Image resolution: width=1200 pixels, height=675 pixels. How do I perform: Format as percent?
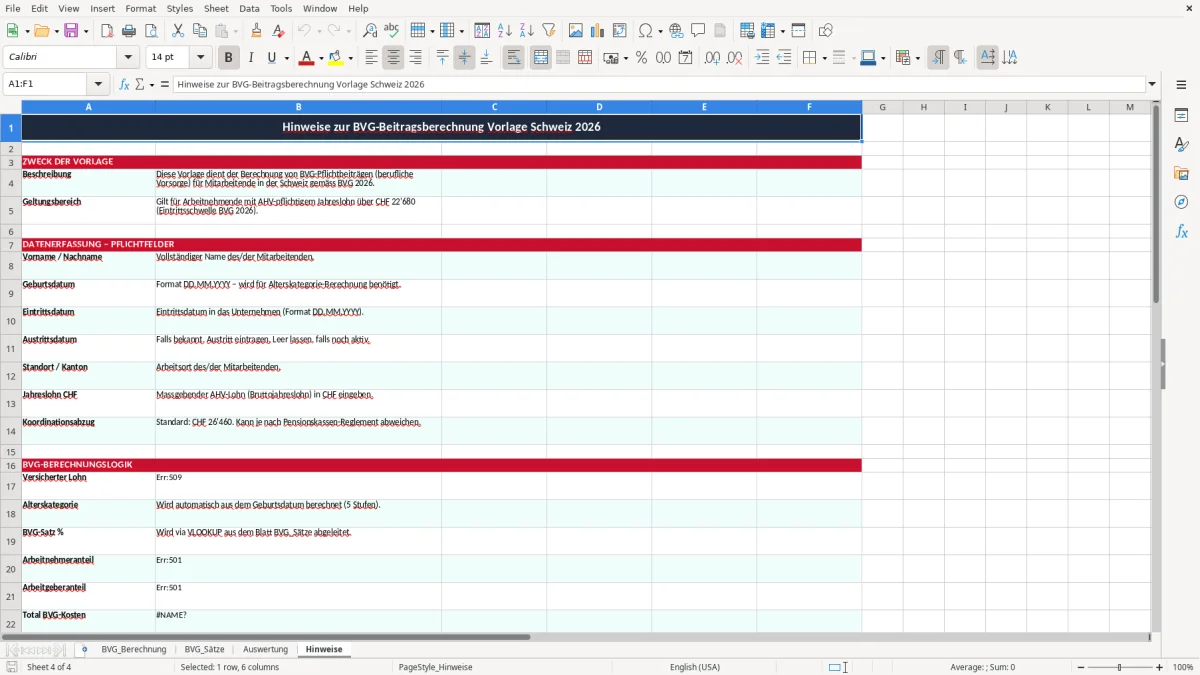pos(641,58)
